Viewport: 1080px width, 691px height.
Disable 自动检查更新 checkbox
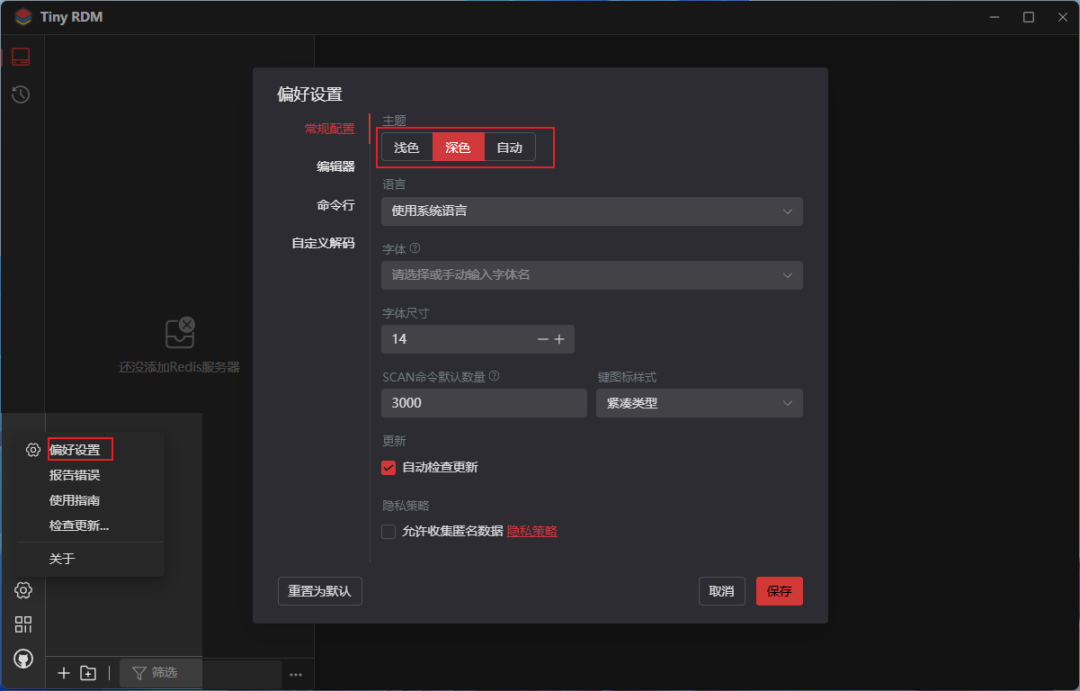click(388, 467)
